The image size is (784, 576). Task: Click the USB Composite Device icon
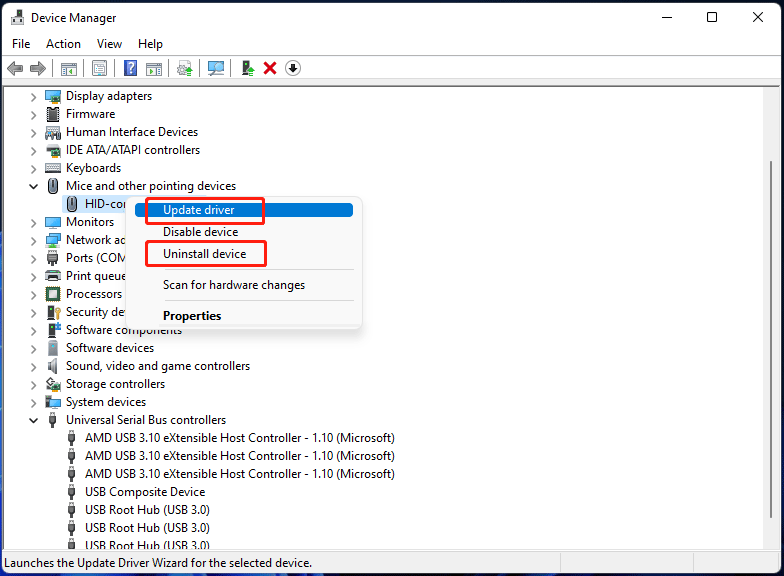tap(72, 492)
